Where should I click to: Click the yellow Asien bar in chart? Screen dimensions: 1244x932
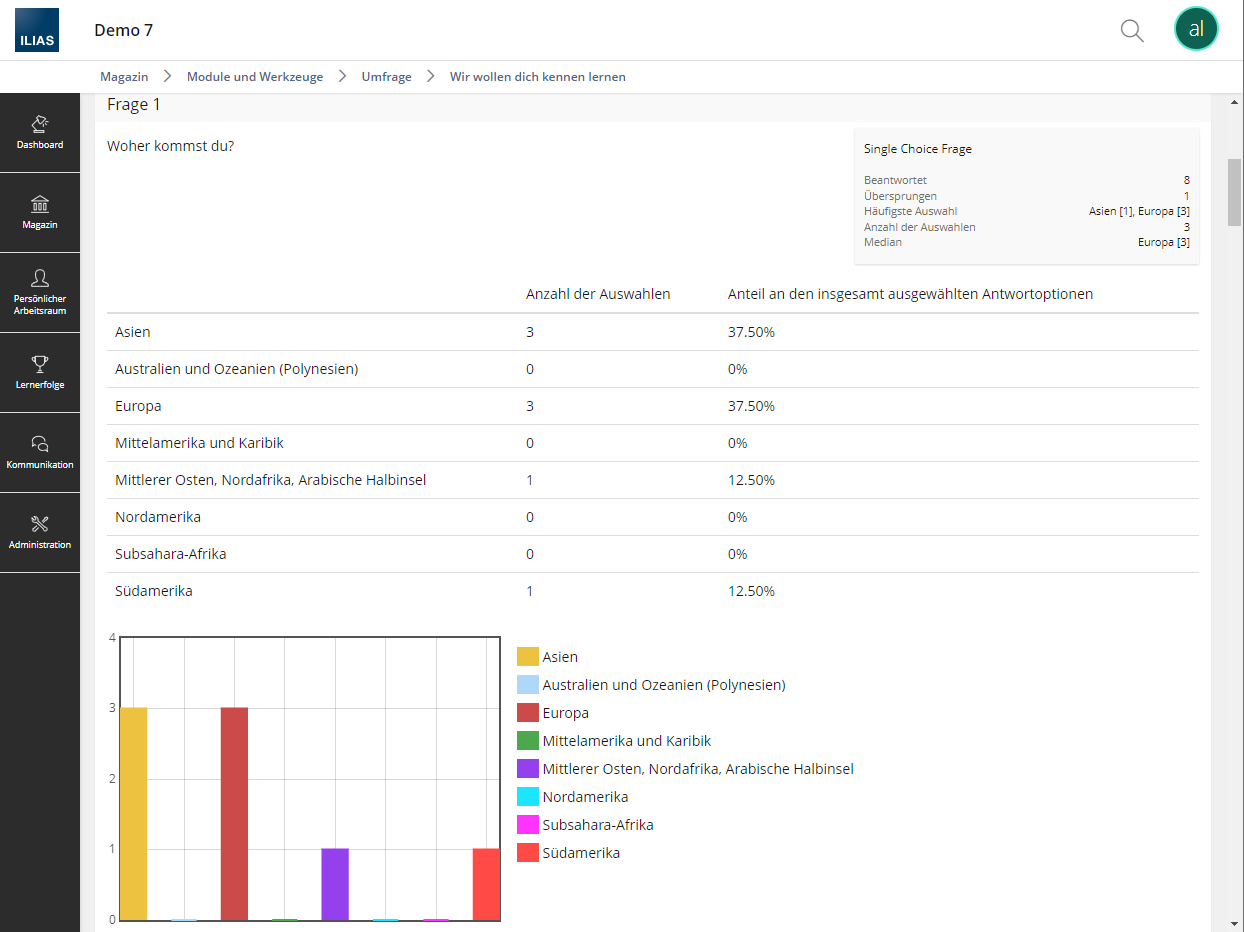133,813
